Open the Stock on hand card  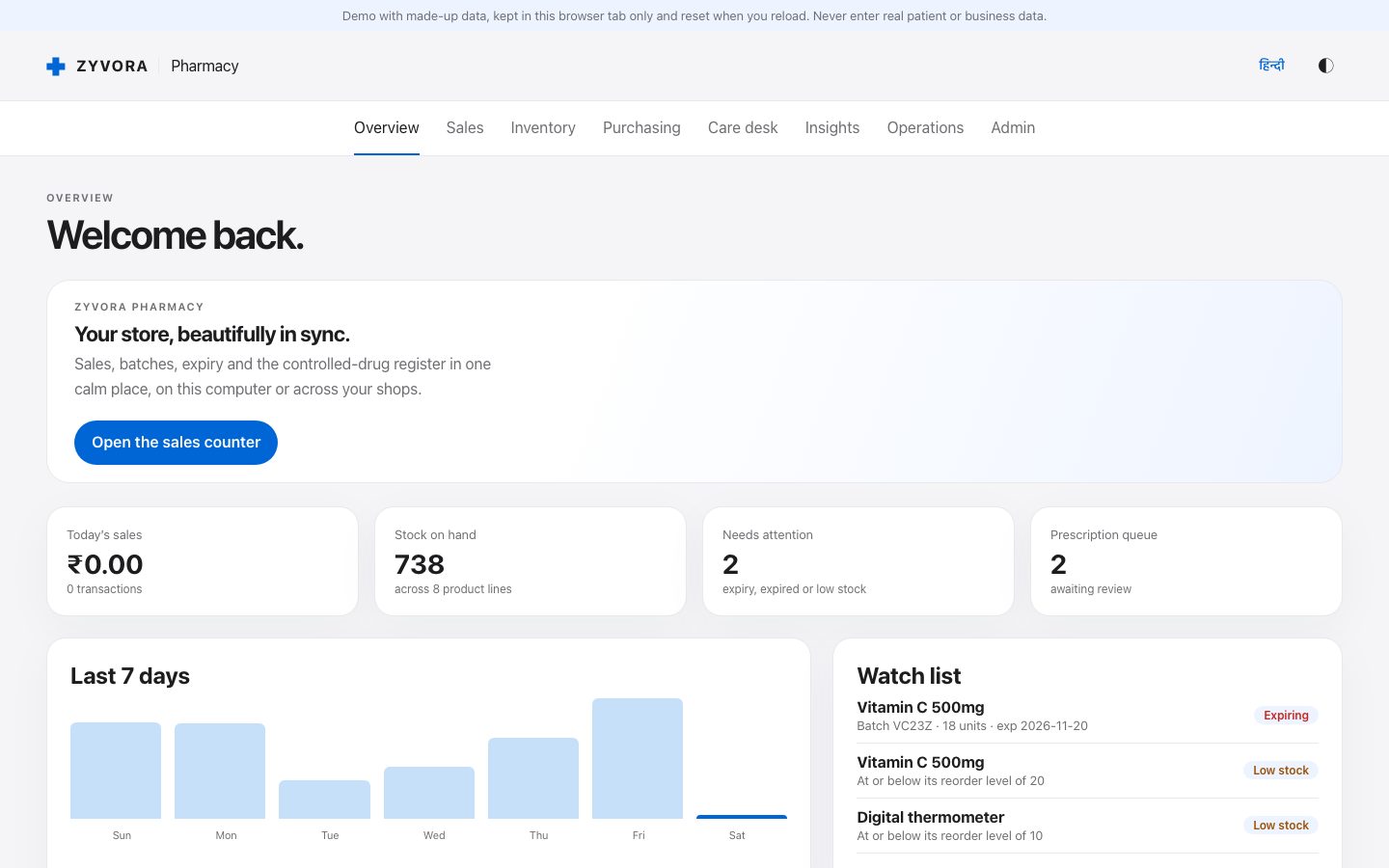[x=531, y=561]
